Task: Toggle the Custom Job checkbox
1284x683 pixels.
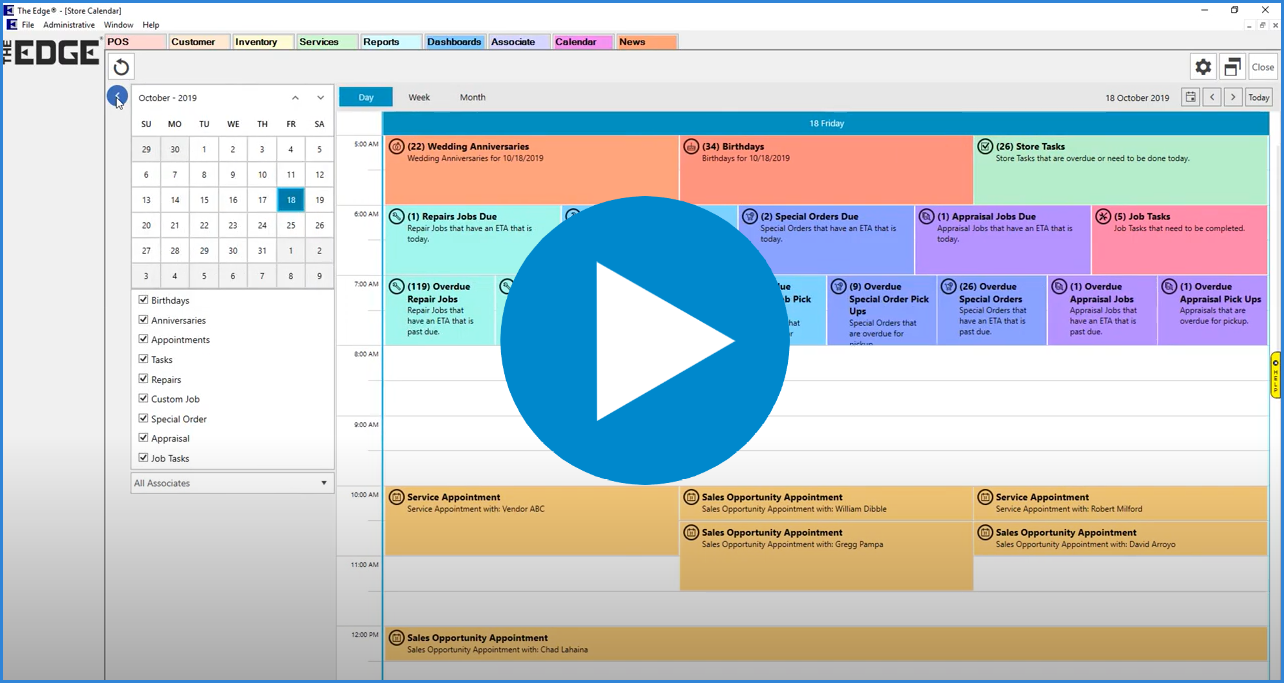Action: tap(143, 399)
